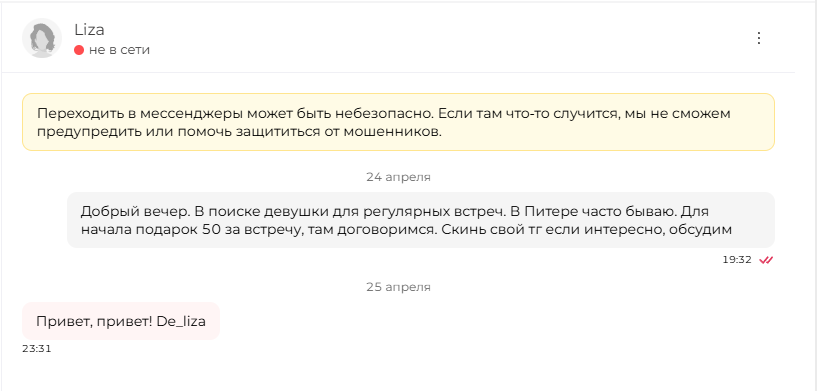Select the yellow messenger safety warning banner
The image size is (817, 391).
[398, 122]
